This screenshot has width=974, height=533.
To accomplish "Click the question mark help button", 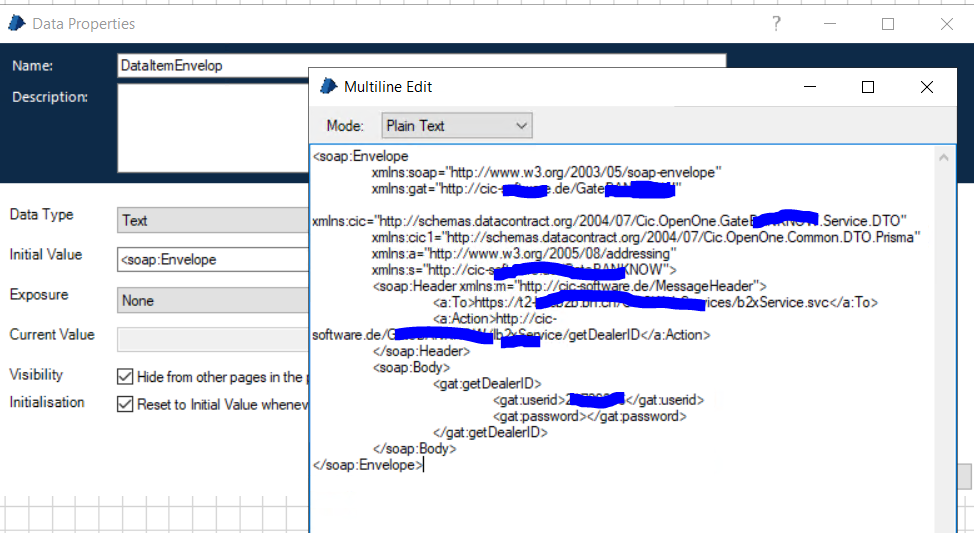I will click(776, 24).
